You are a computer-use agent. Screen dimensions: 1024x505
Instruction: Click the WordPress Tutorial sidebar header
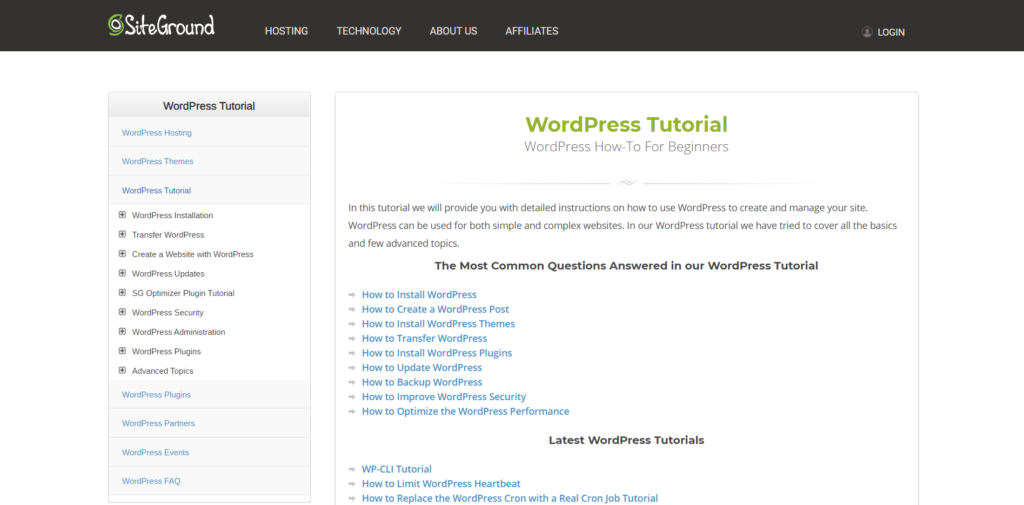(209, 106)
